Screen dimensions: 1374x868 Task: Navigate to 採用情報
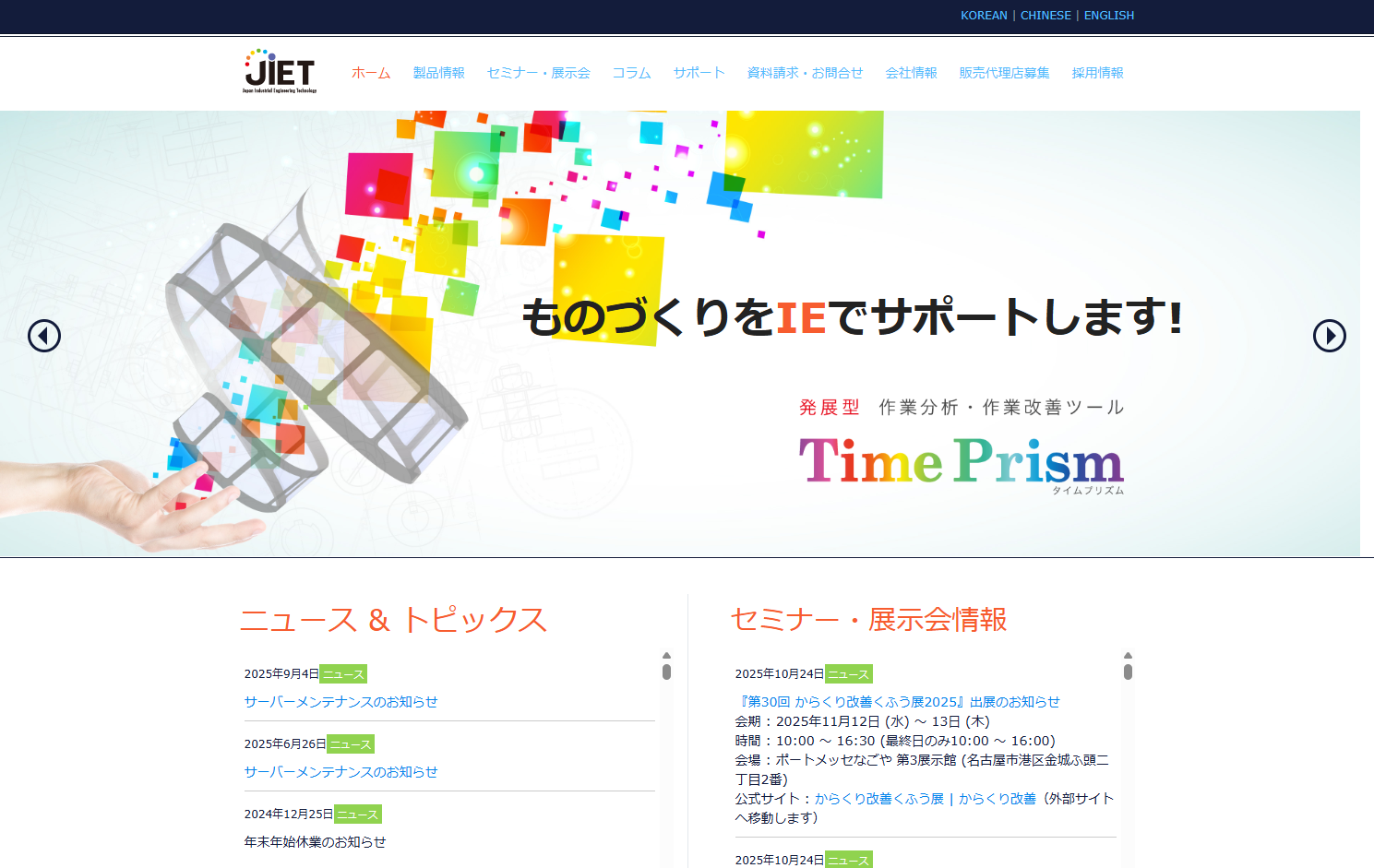click(x=1097, y=72)
